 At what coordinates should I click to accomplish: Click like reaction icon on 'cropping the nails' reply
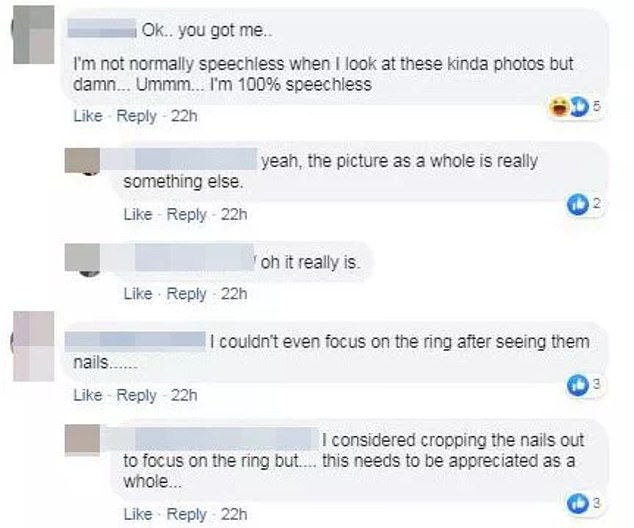[x=577, y=503]
